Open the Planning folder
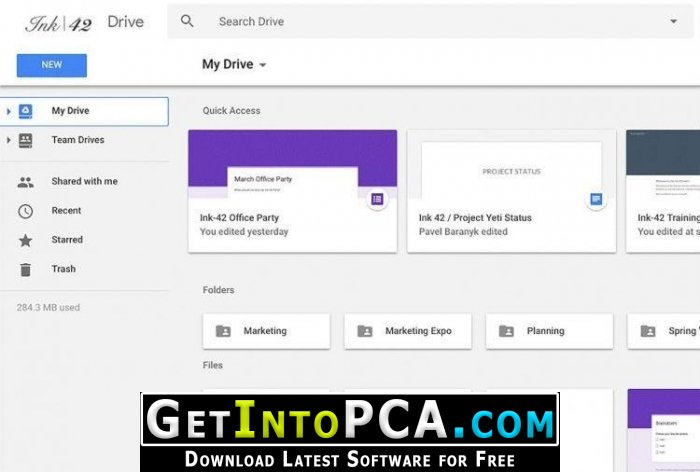 coord(549,331)
